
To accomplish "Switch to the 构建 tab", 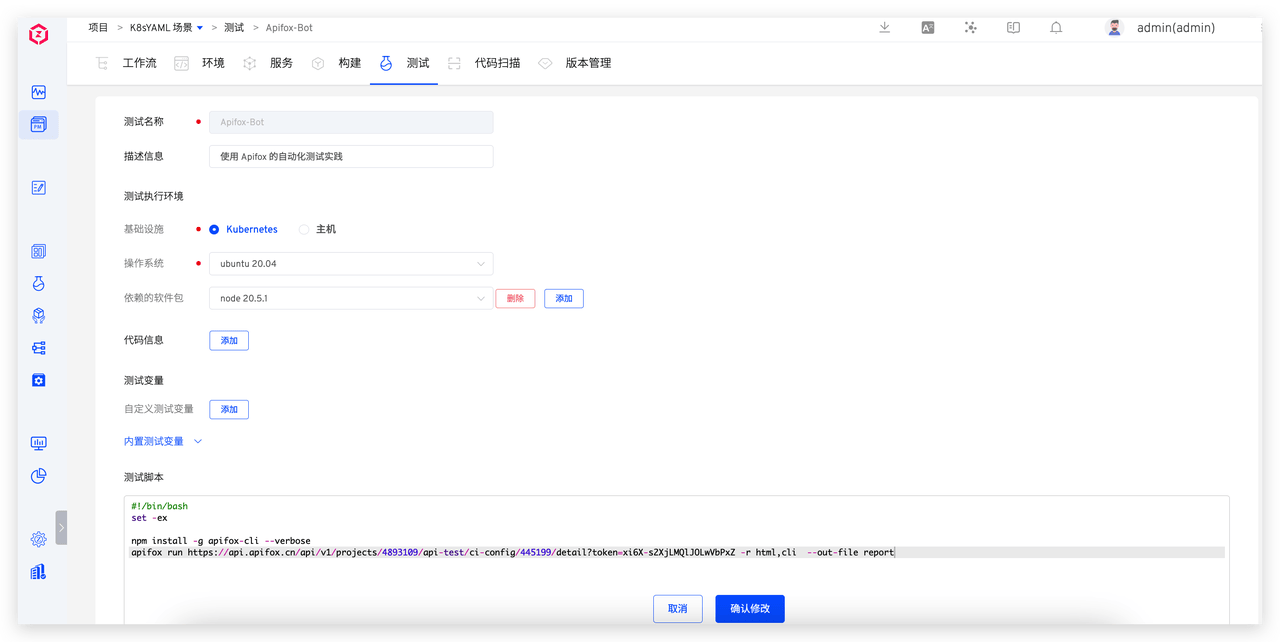I will (x=349, y=63).
